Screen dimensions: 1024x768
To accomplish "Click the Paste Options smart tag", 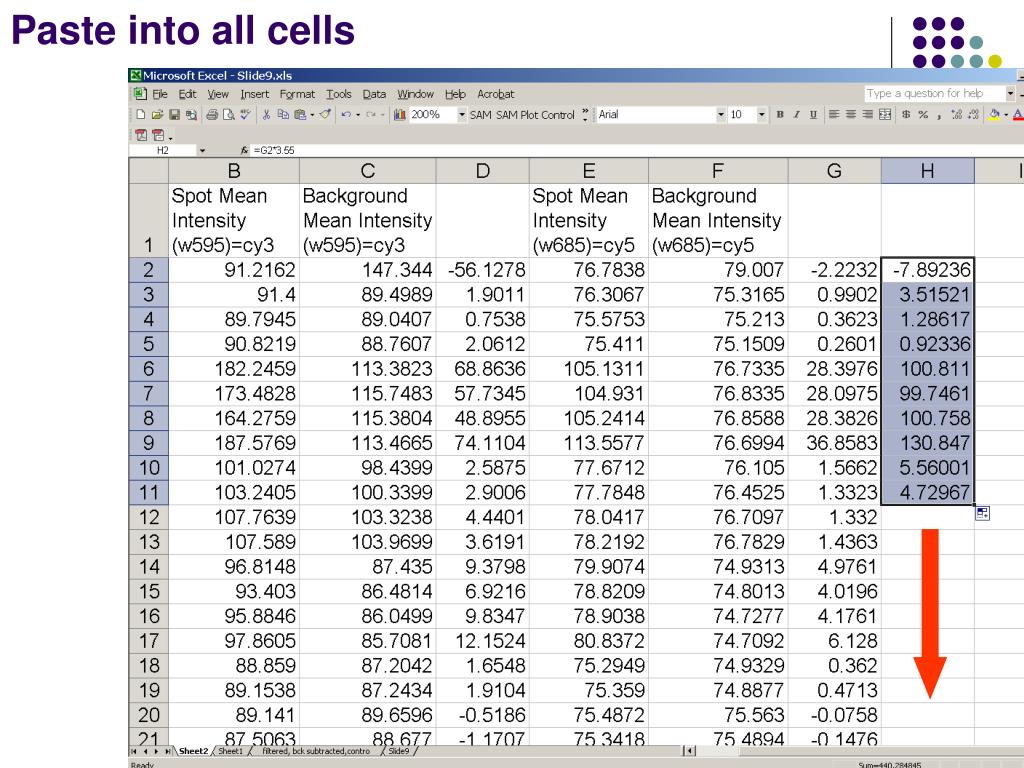I will click(982, 513).
